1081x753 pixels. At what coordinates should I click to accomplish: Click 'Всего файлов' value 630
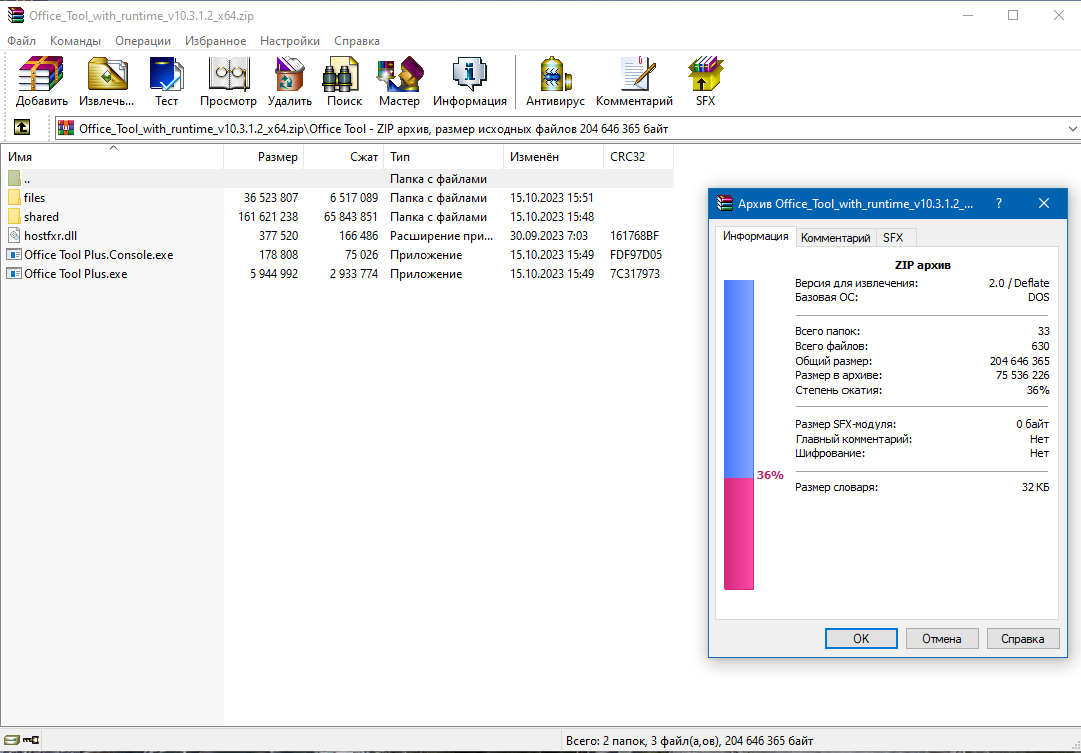1040,346
